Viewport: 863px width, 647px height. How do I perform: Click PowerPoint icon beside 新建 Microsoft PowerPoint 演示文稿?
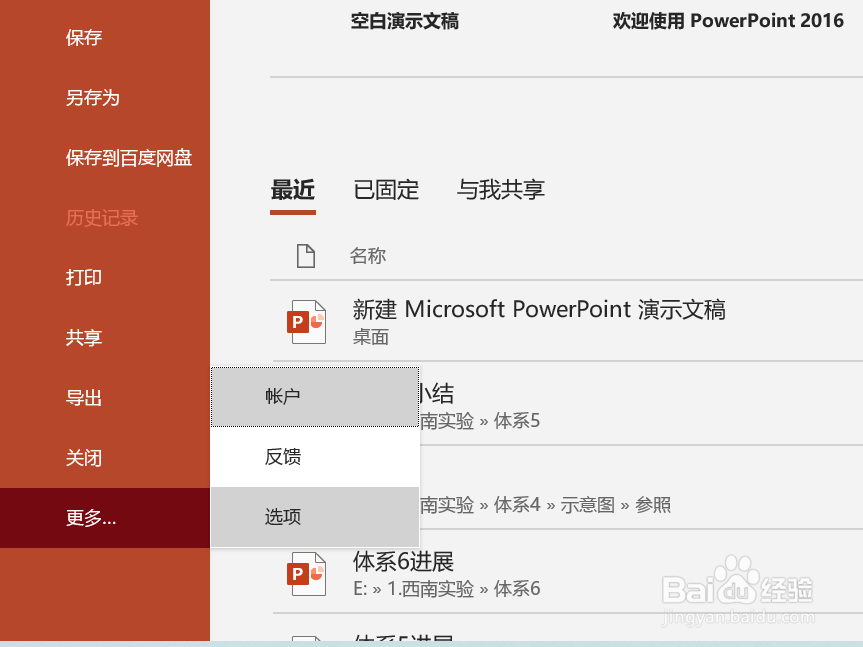(x=306, y=322)
